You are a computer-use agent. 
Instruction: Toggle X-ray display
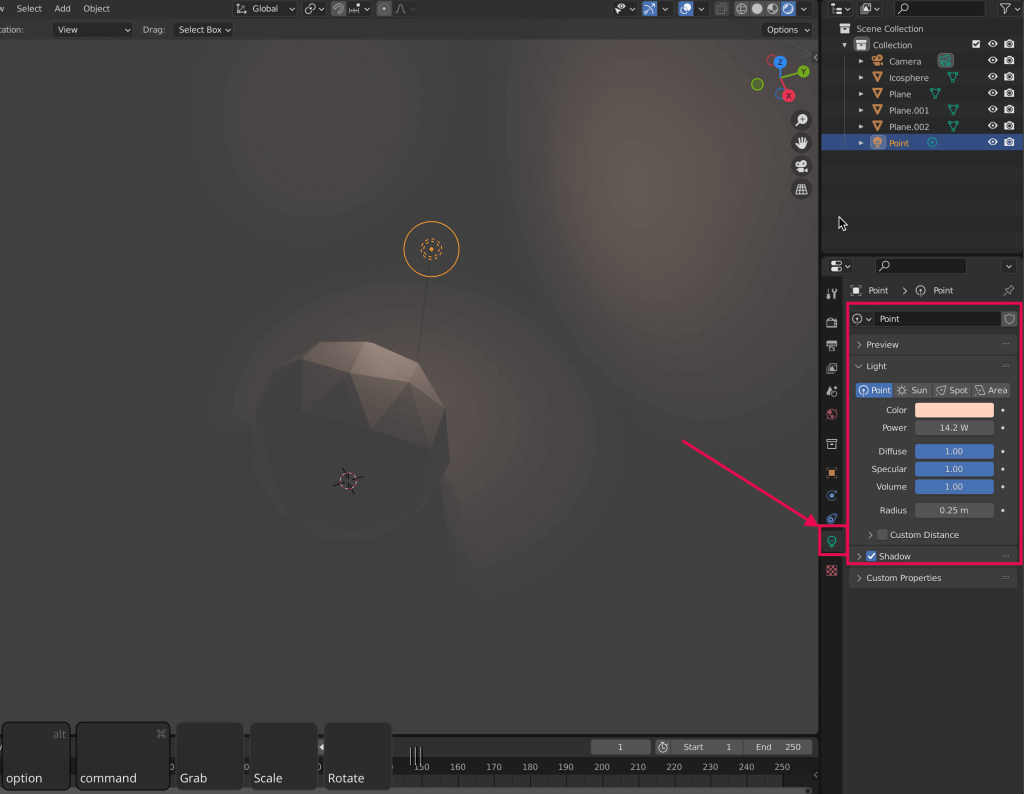coord(721,8)
